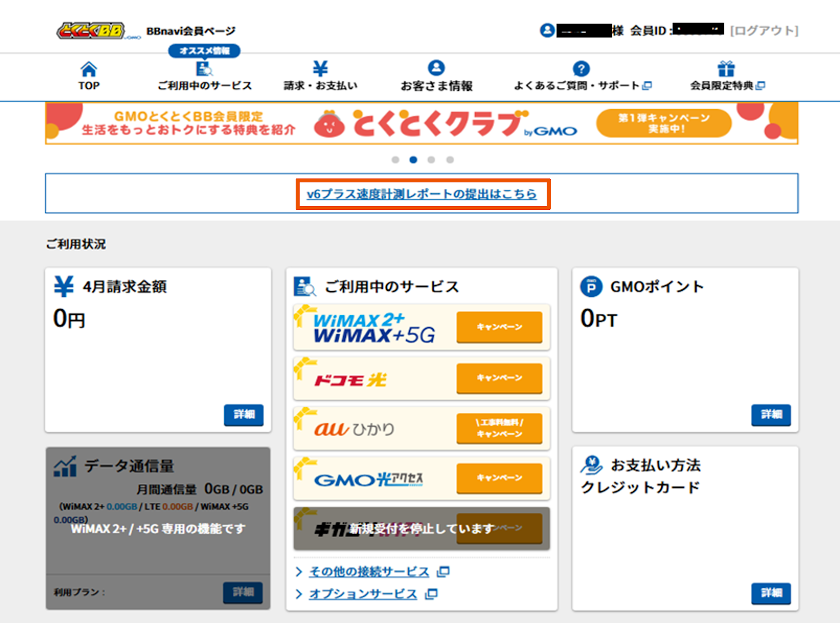Select the fourth carousel dot indicator
The image size is (840, 623).
click(x=450, y=160)
